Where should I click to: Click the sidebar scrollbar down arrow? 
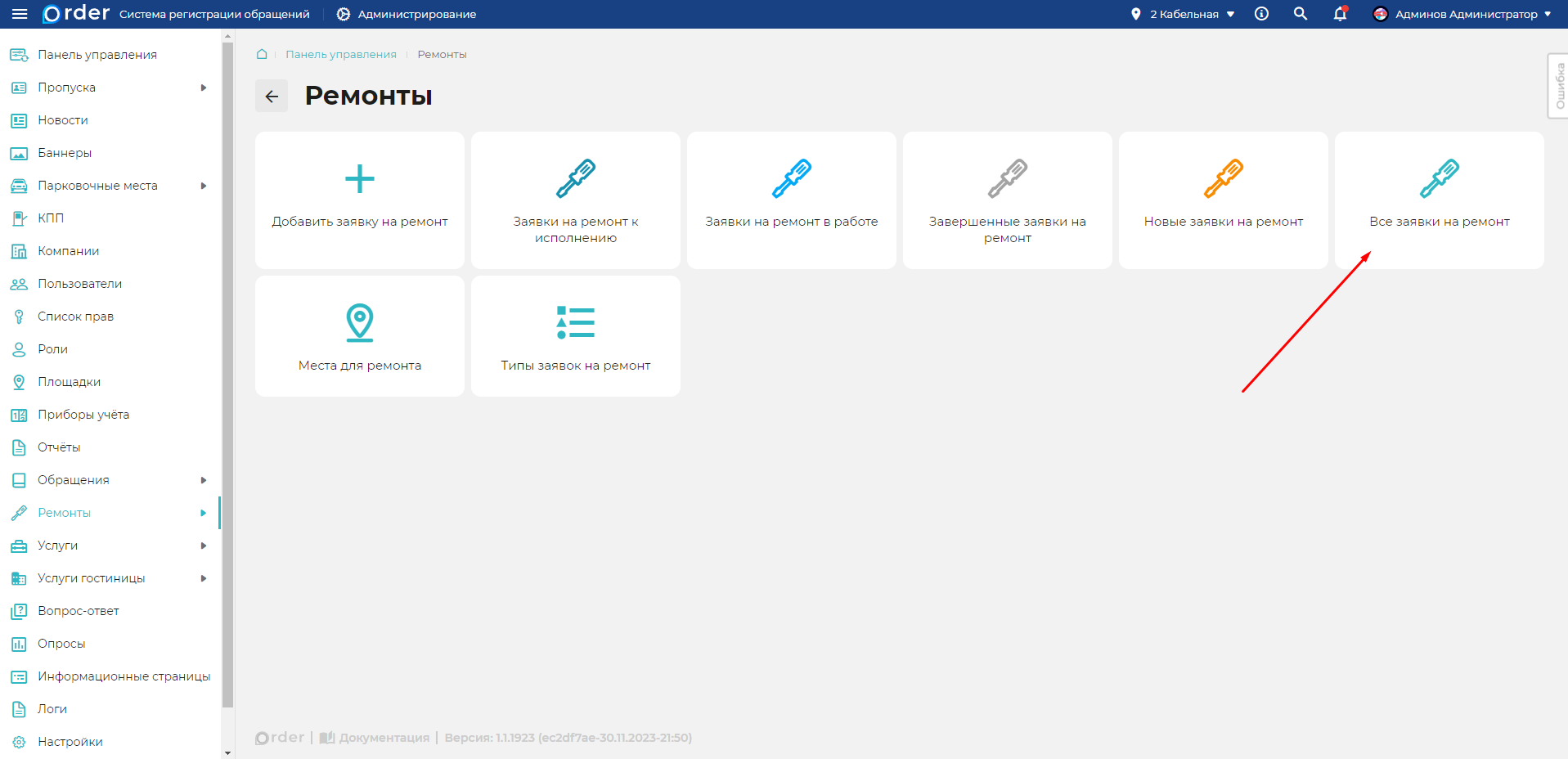pyautogui.click(x=227, y=752)
